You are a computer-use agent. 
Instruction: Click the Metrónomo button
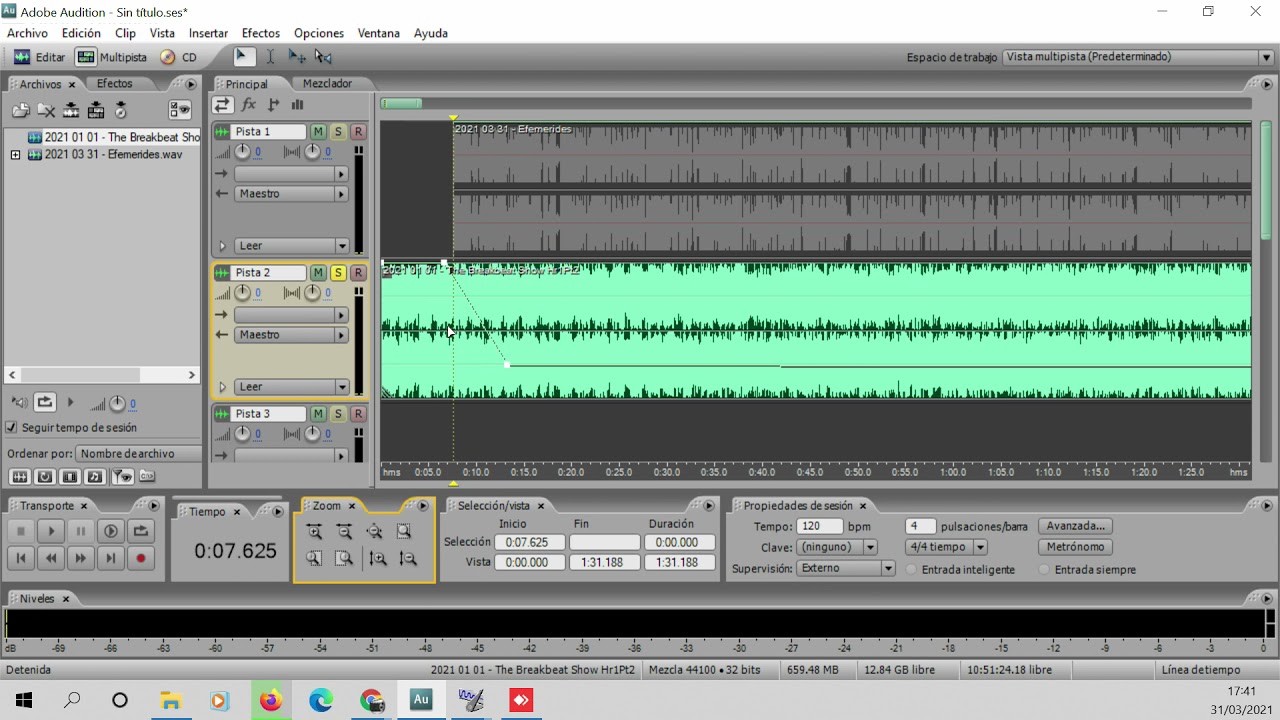(1076, 547)
